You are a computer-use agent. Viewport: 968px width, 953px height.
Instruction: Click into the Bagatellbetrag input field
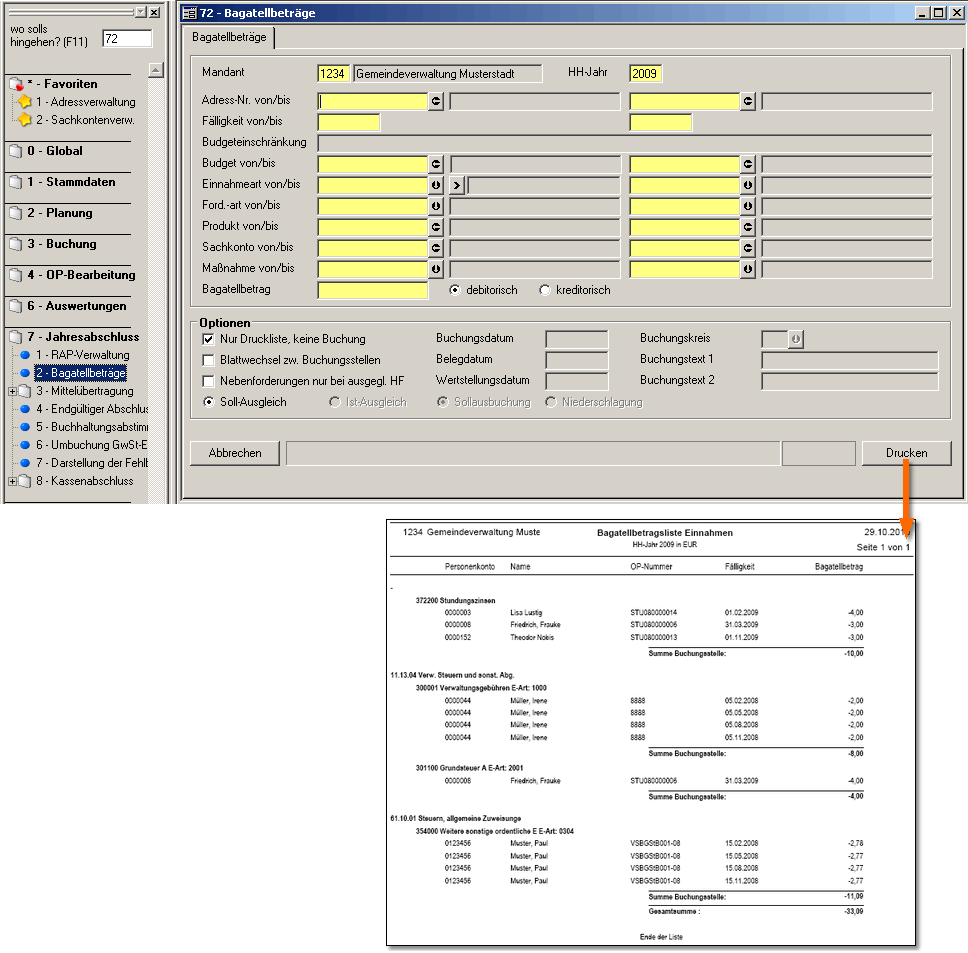(372, 290)
